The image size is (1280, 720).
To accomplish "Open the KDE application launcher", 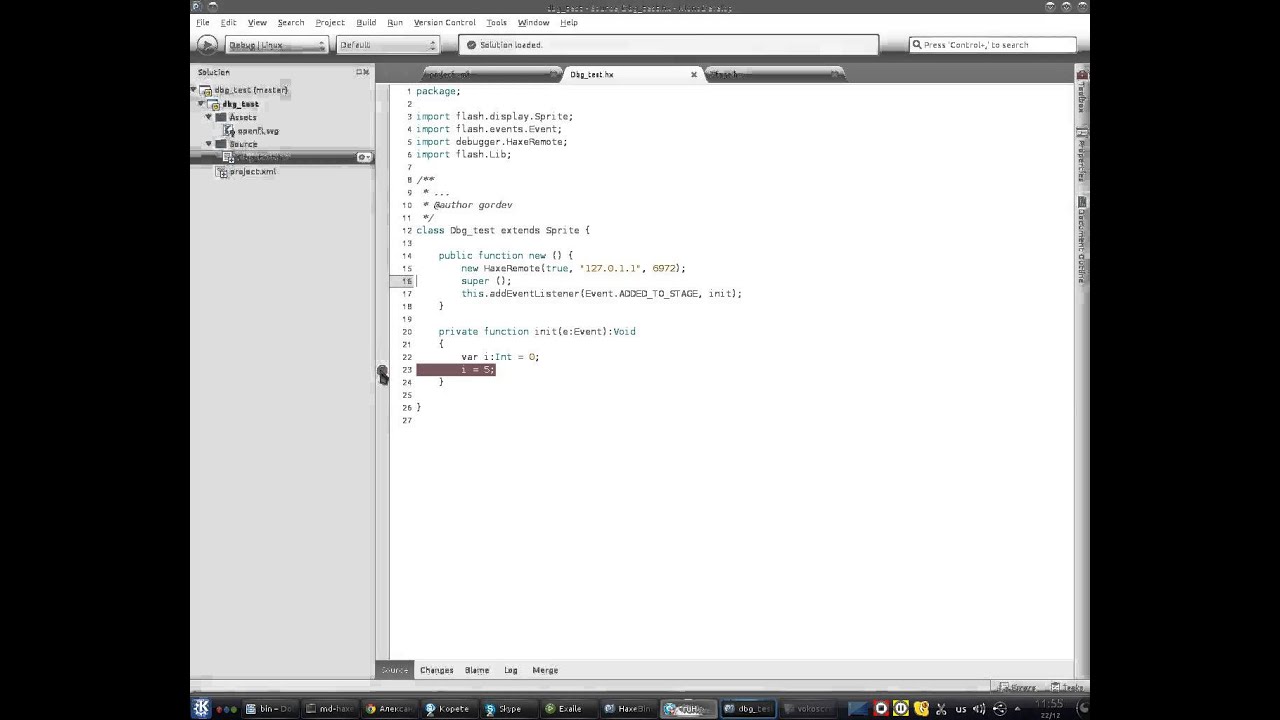I will pos(201,708).
